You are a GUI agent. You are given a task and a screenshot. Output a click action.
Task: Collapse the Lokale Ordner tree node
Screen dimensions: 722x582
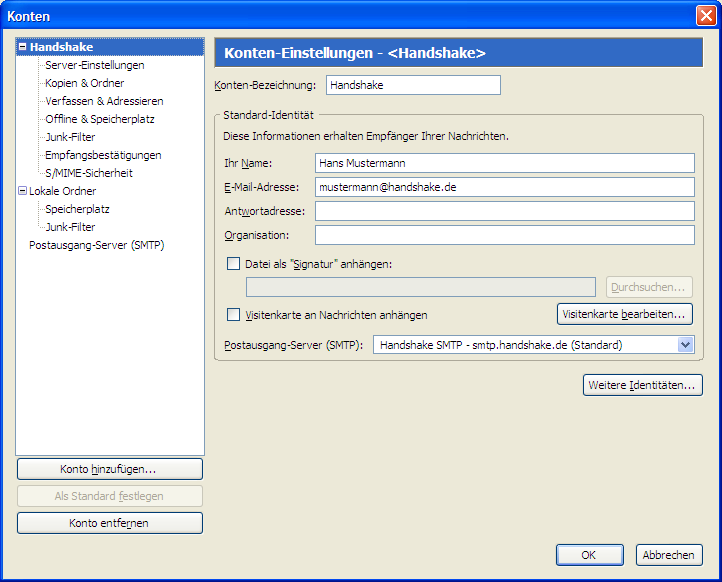click(x=22, y=191)
